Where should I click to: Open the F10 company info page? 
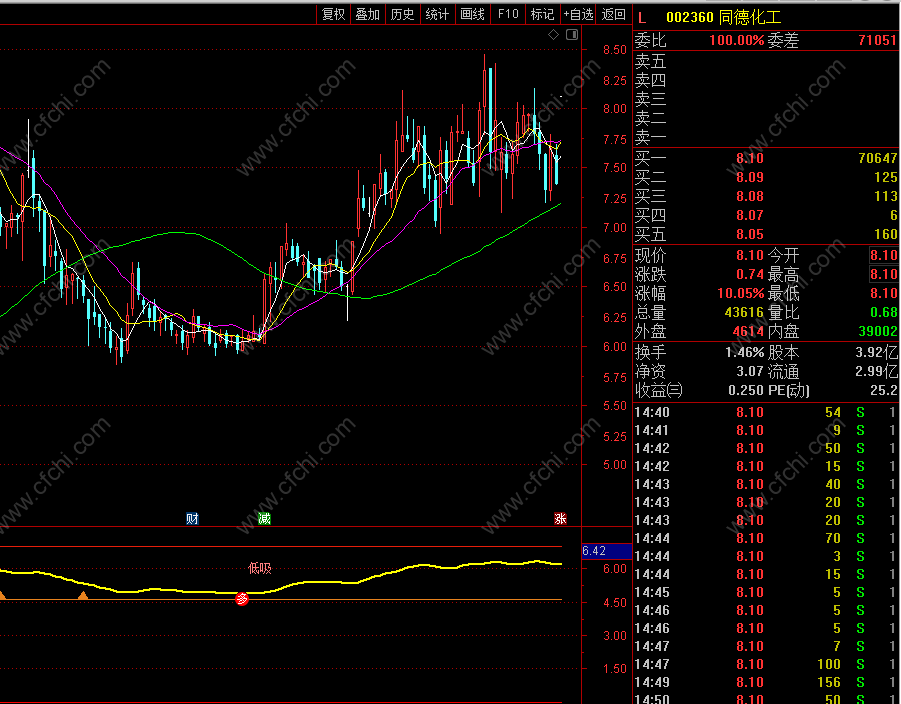pos(508,14)
